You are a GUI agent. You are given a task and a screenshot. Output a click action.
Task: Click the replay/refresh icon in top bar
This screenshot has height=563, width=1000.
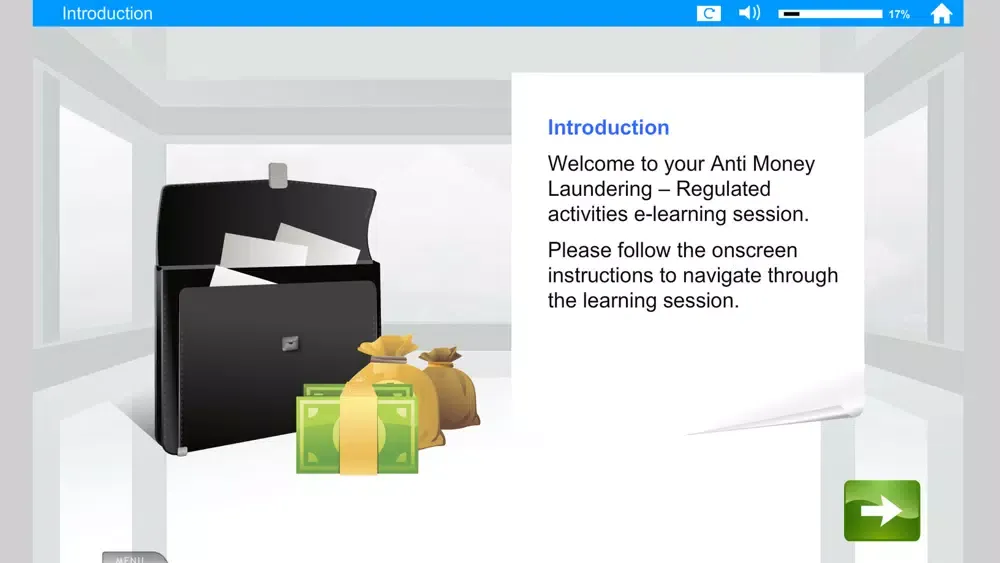(709, 13)
